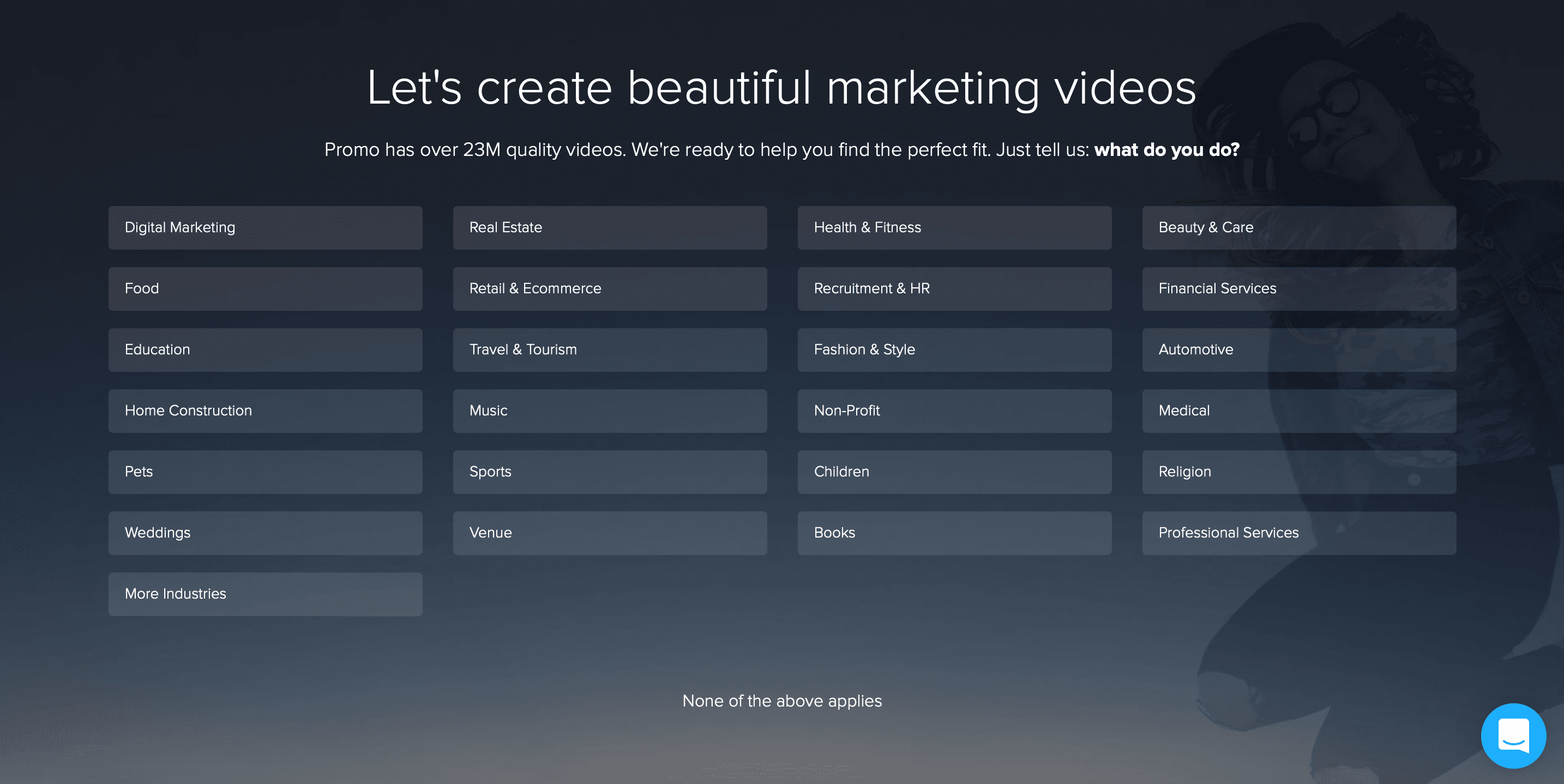This screenshot has height=784, width=1564.
Task: Select Fashion & Style category
Action: 954,350
